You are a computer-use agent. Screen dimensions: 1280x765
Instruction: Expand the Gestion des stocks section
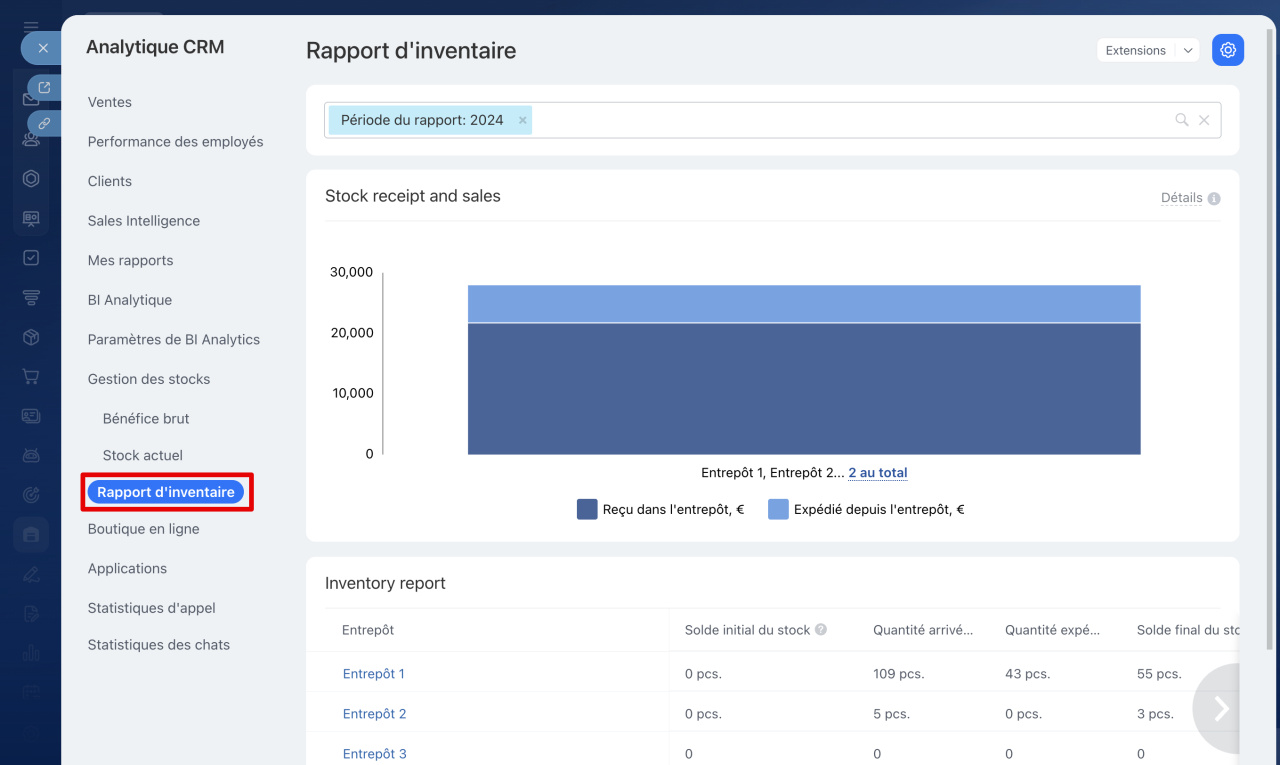tap(149, 379)
